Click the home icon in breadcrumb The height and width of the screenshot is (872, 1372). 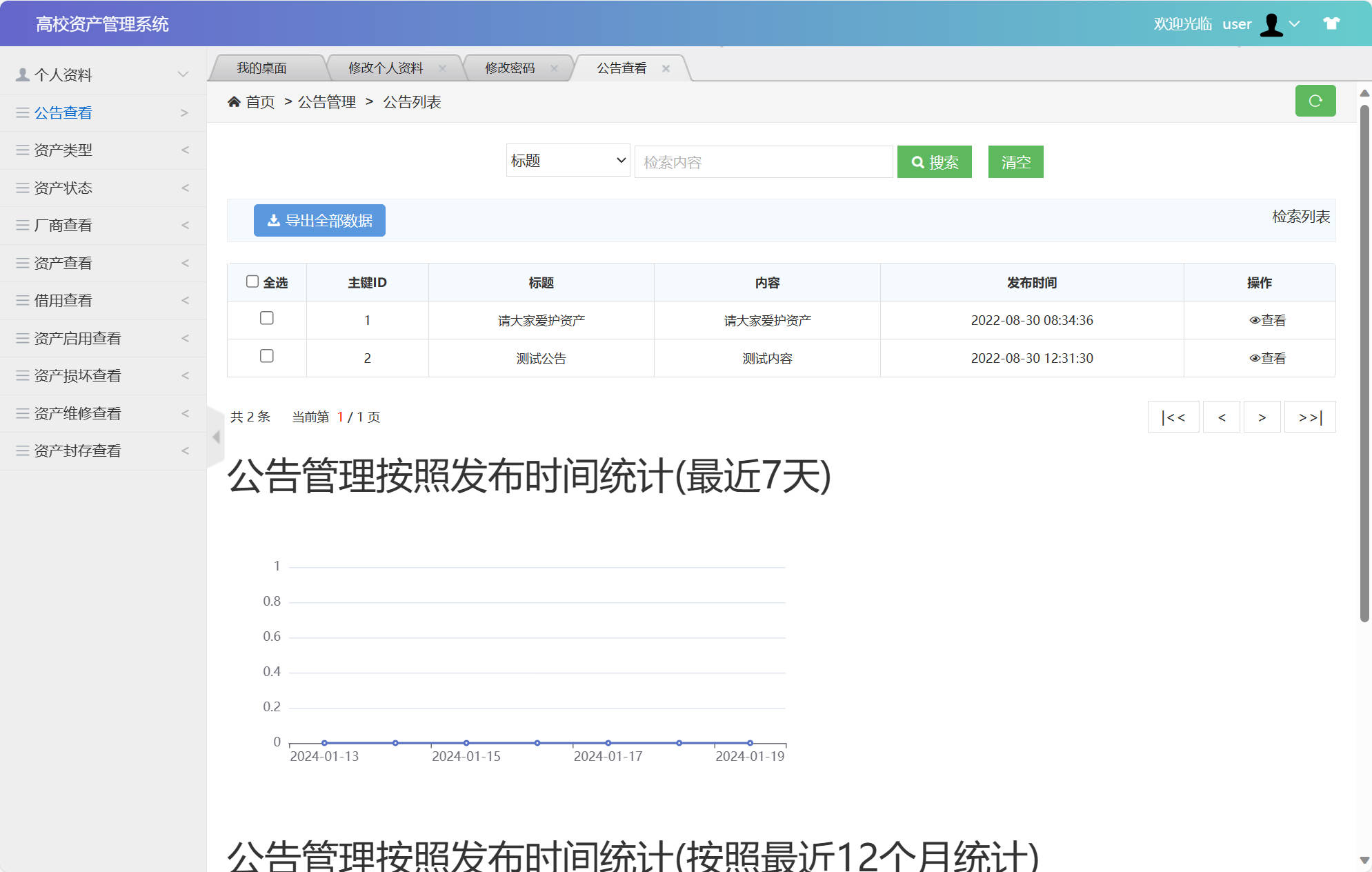tap(235, 101)
